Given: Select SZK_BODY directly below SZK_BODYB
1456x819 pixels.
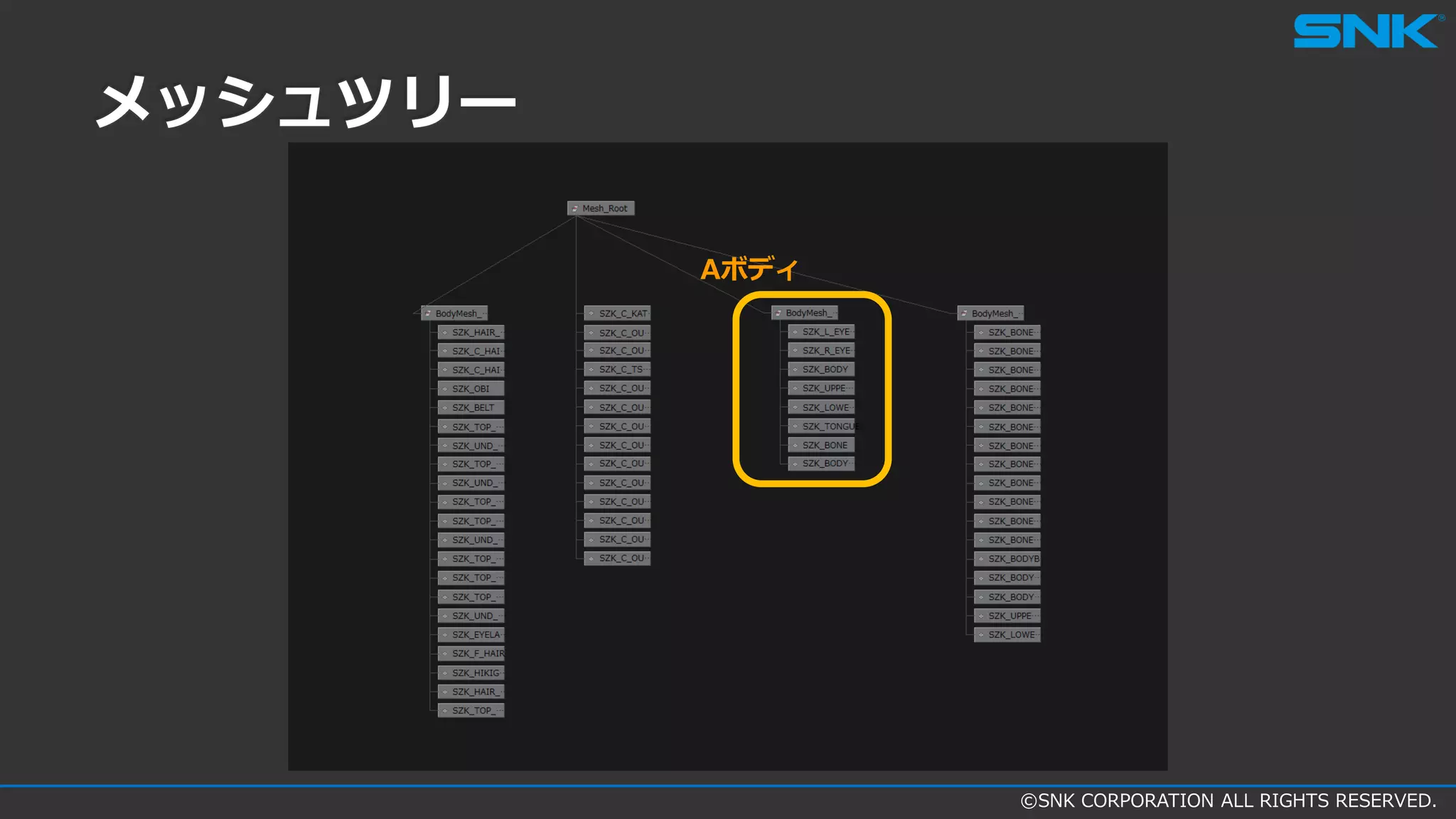Looking at the screenshot, I should pyautogui.click(x=1007, y=578).
